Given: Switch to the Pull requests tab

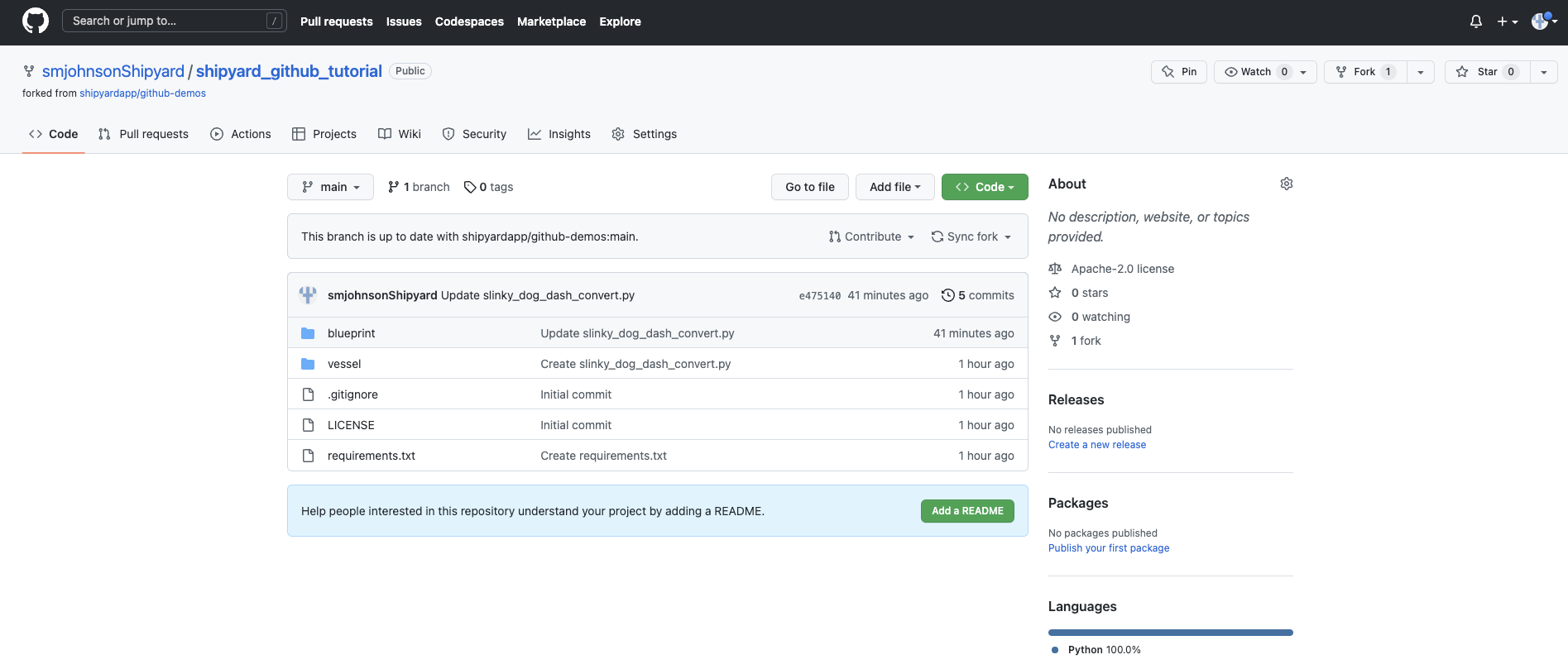Looking at the screenshot, I should click(143, 134).
